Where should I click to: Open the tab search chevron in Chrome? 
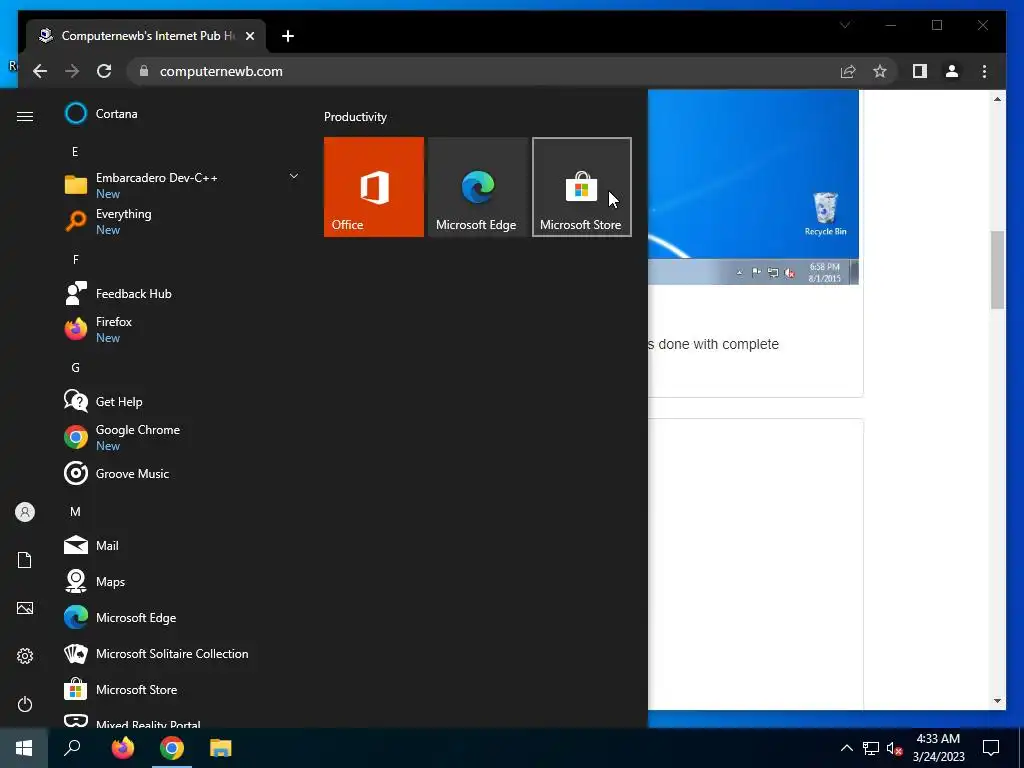pos(845,25)
